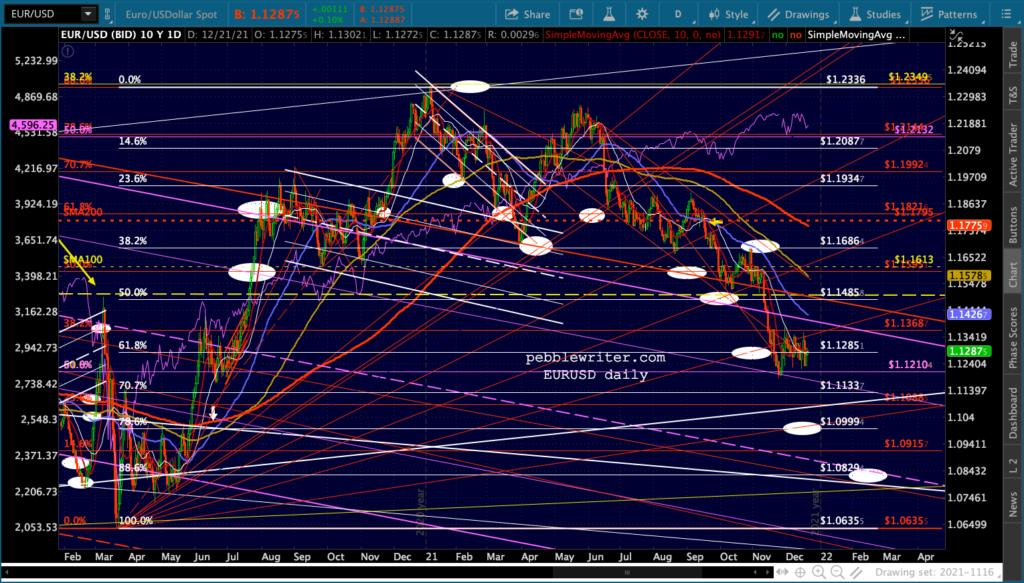Click the $1.2087 Fibonacci level label
This screenshot has width=1024, height=583.
(x=842, y=141)
